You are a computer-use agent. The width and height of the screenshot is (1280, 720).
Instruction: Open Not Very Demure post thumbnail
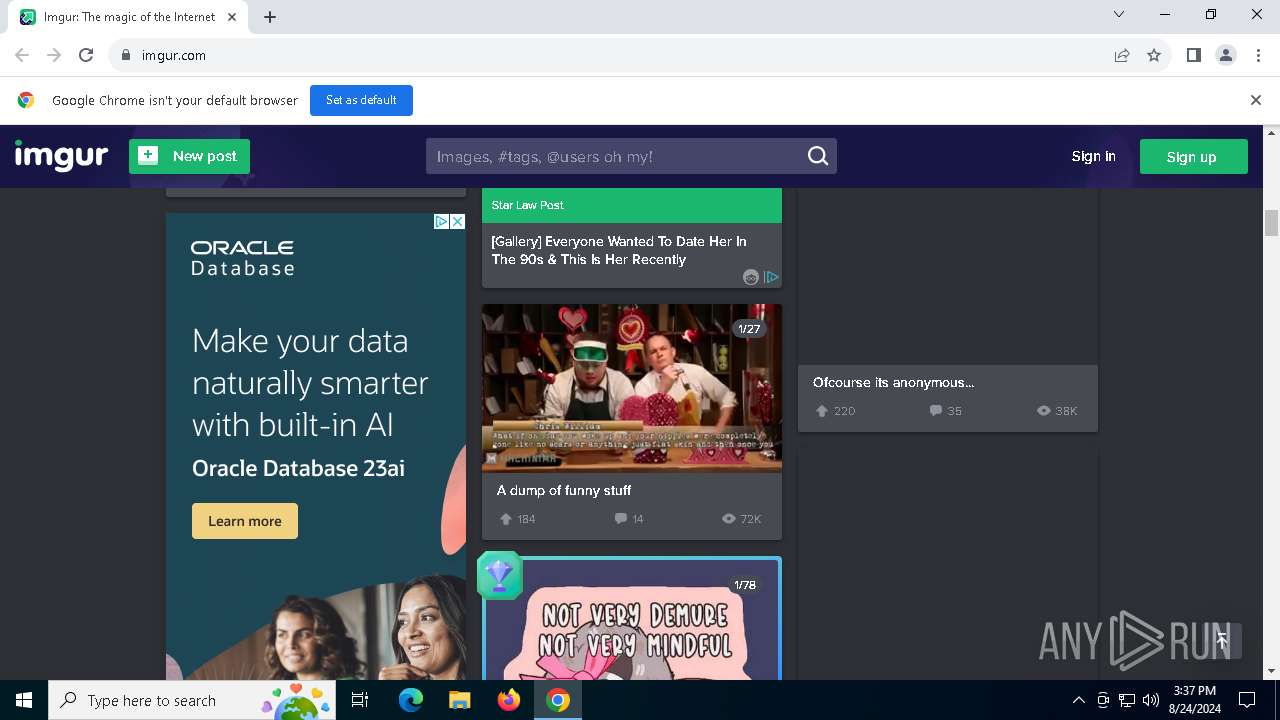[x=632, y=620]
